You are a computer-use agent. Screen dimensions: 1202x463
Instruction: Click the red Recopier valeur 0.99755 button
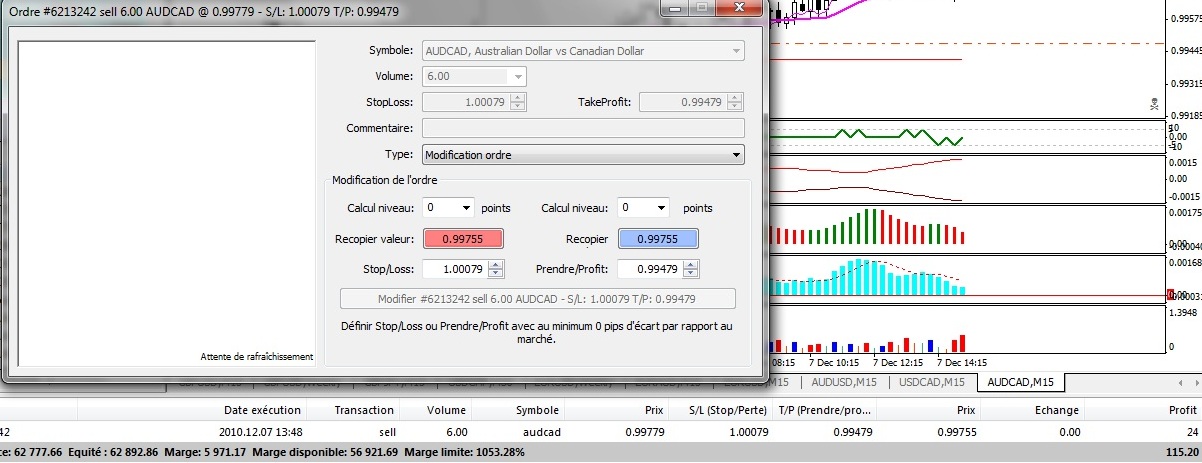point(464,239)
